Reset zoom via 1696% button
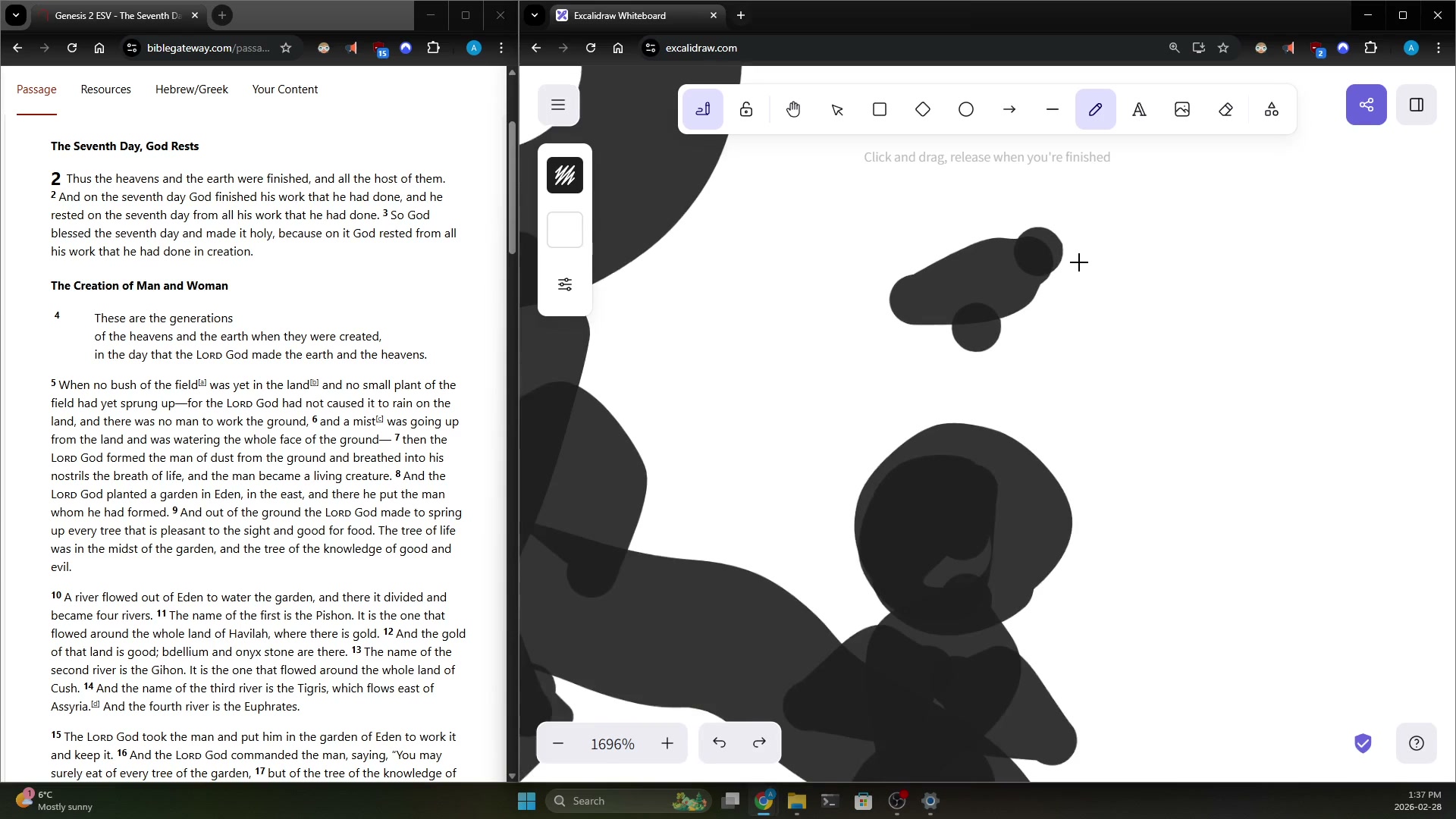1456x819 pixels. 612,744
